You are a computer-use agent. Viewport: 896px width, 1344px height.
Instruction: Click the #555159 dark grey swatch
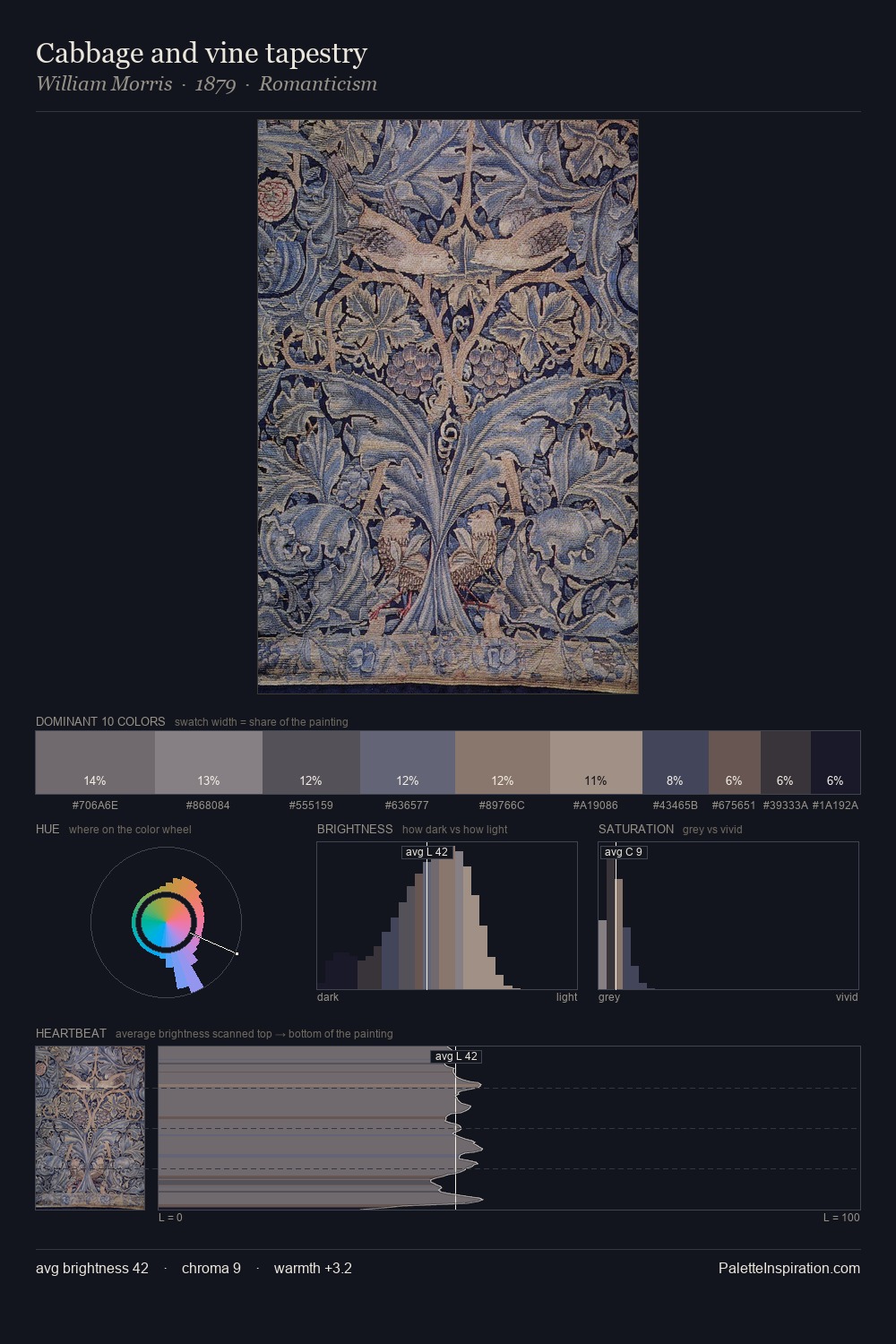point(311,762)
